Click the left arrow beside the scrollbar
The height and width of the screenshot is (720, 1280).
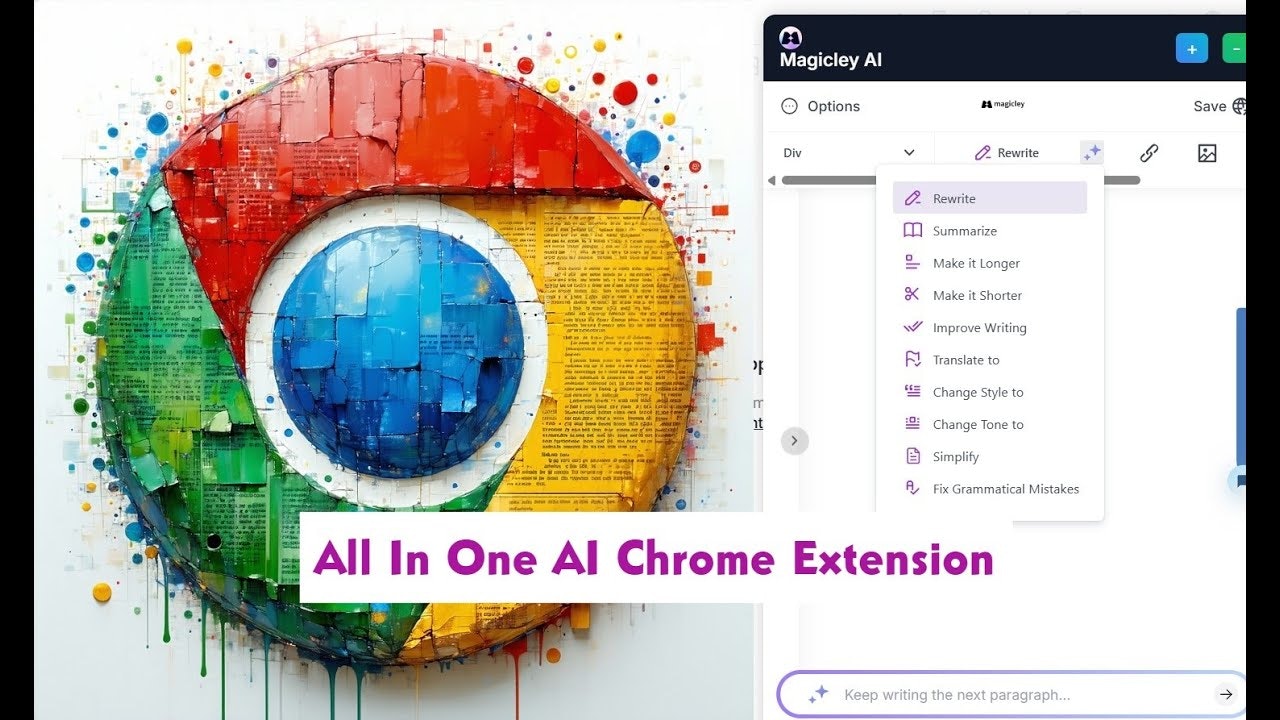pos(771,180)
